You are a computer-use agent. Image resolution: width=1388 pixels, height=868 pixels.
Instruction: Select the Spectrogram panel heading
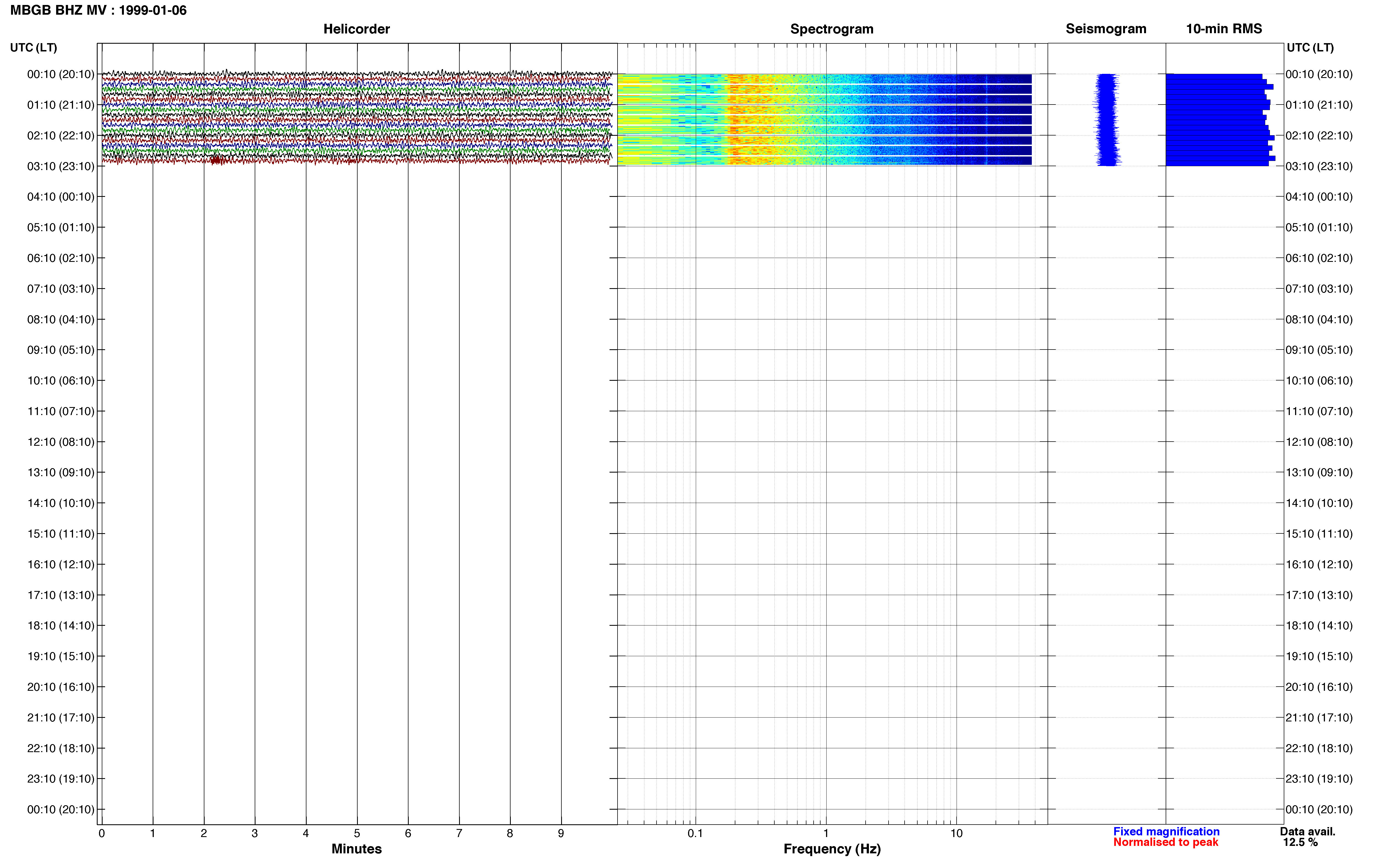point(832,29)
